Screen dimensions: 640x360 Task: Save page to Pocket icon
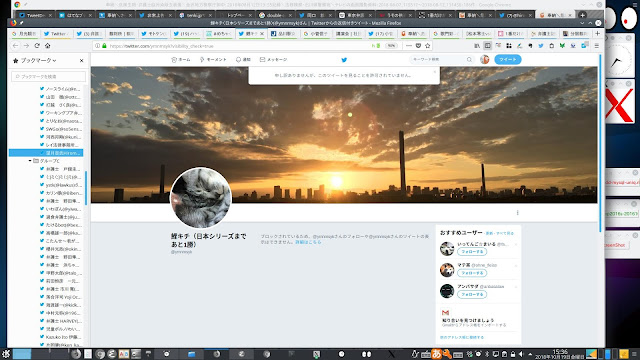pyautogui.click(x=418, y=46)
